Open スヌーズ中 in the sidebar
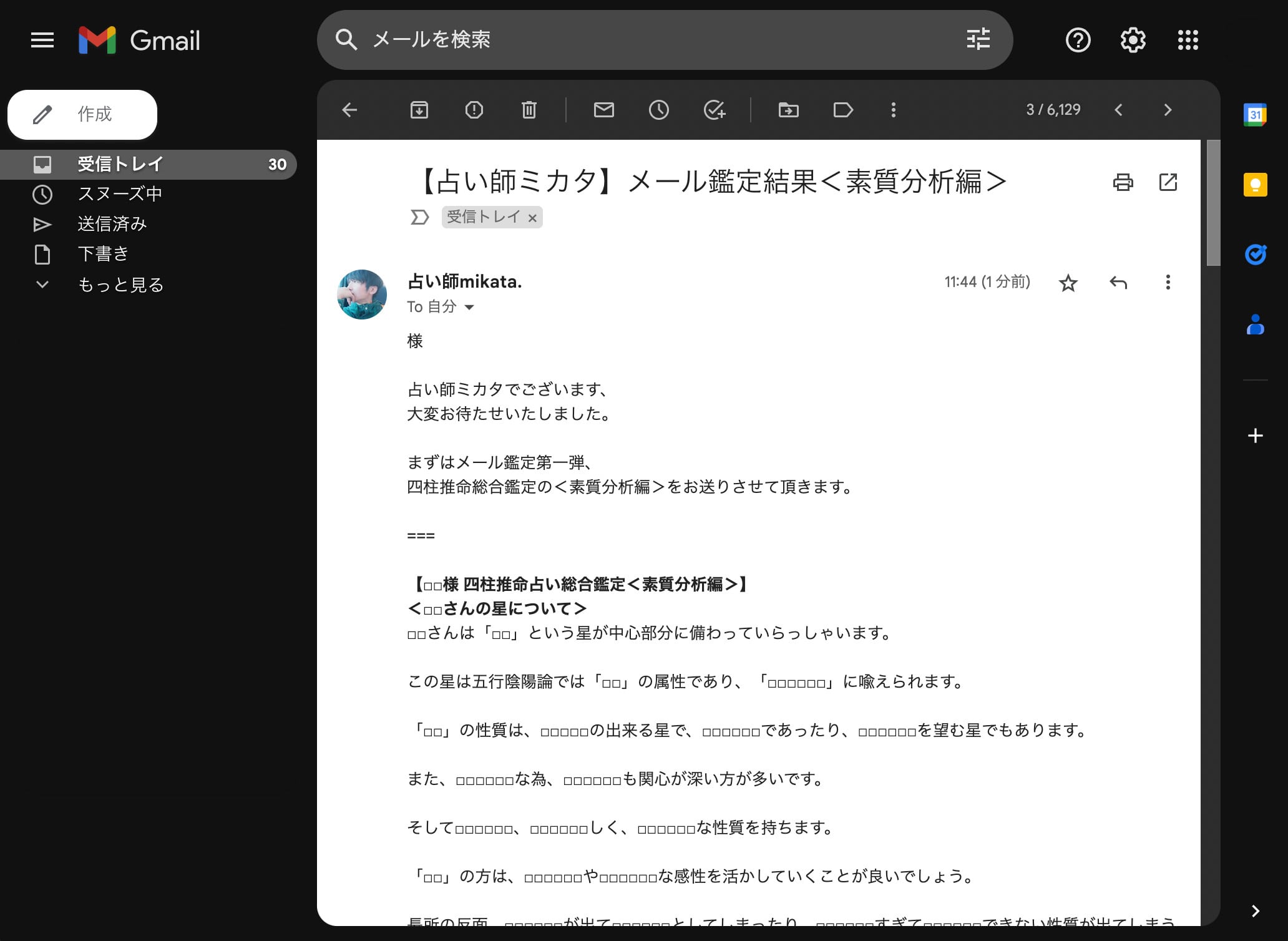The width and height of the screenshot is (1288, 941). (120, 194)
